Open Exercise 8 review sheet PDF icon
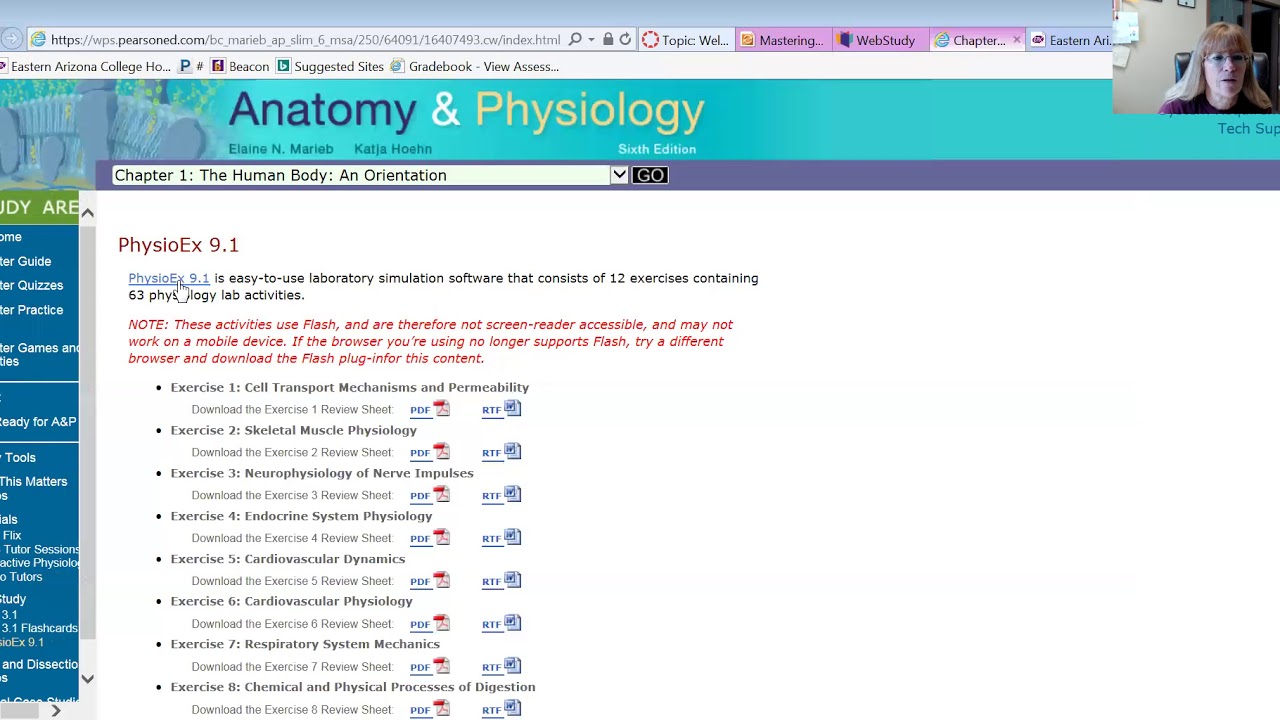Viewport: 1280px width, 720px height. (x=441, y=709)
